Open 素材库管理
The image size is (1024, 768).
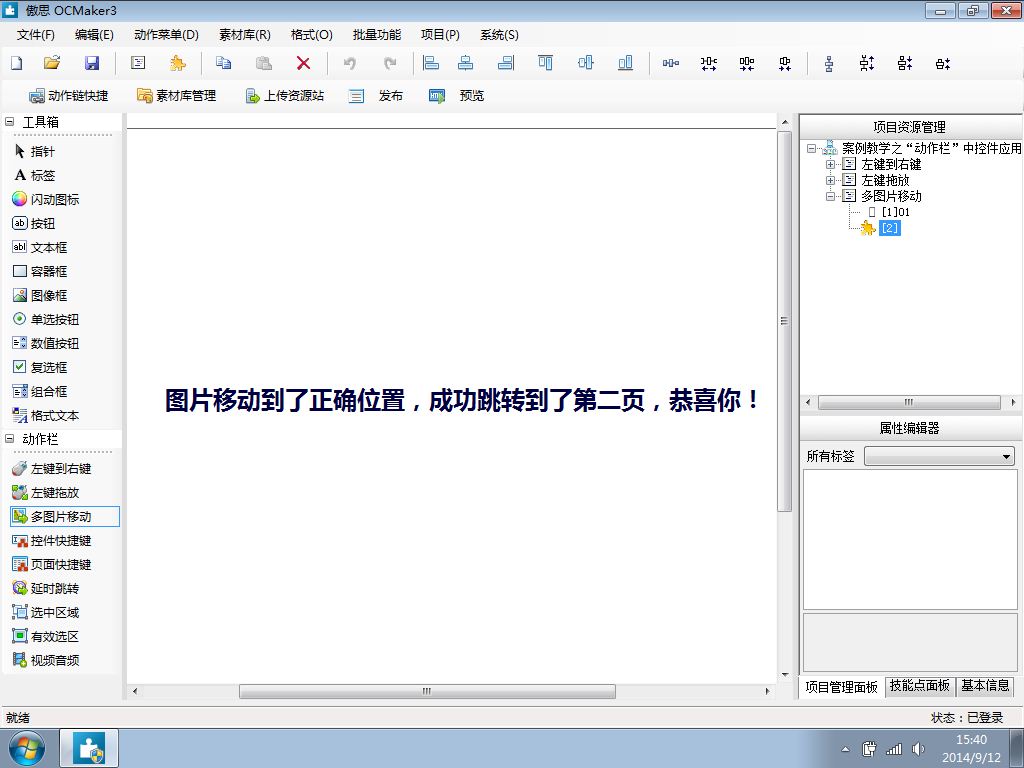[x=176, y=95]
